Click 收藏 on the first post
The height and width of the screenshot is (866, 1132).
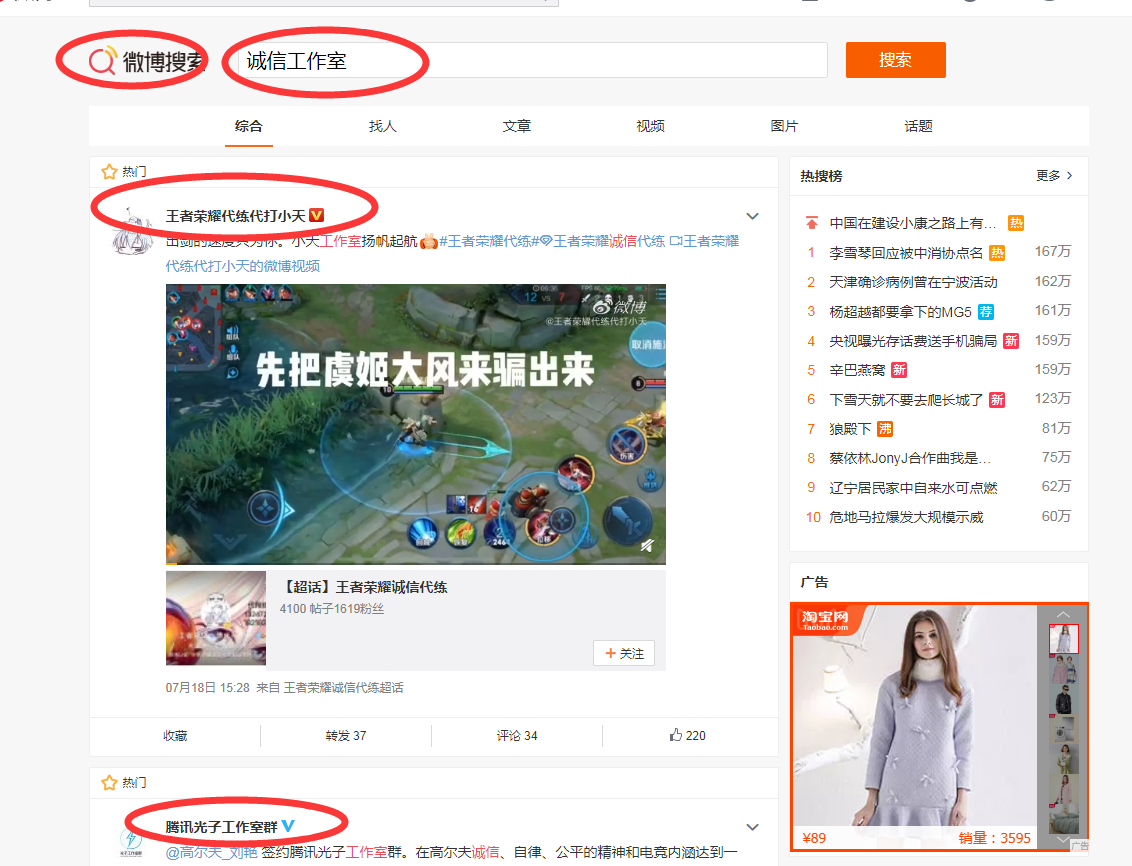(175, 735)
